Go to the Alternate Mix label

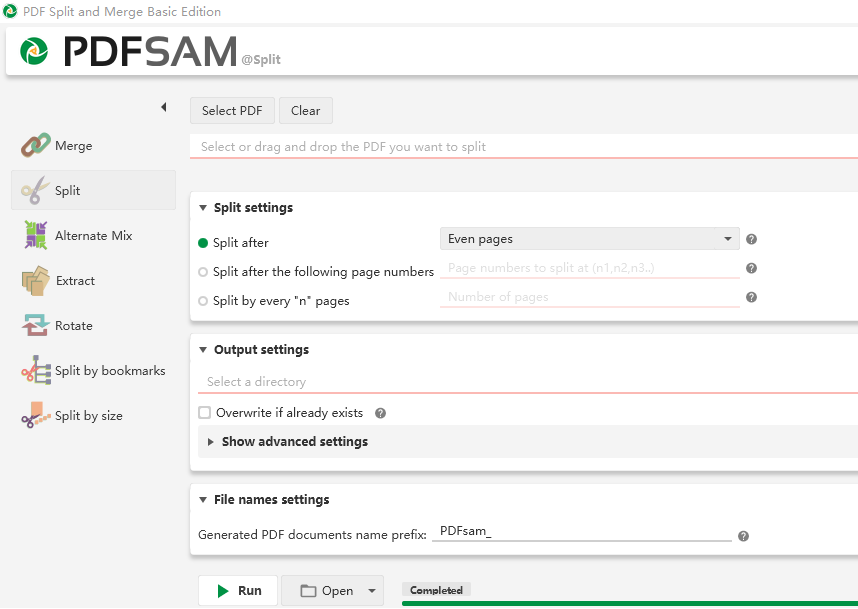[x=94, y=236]
